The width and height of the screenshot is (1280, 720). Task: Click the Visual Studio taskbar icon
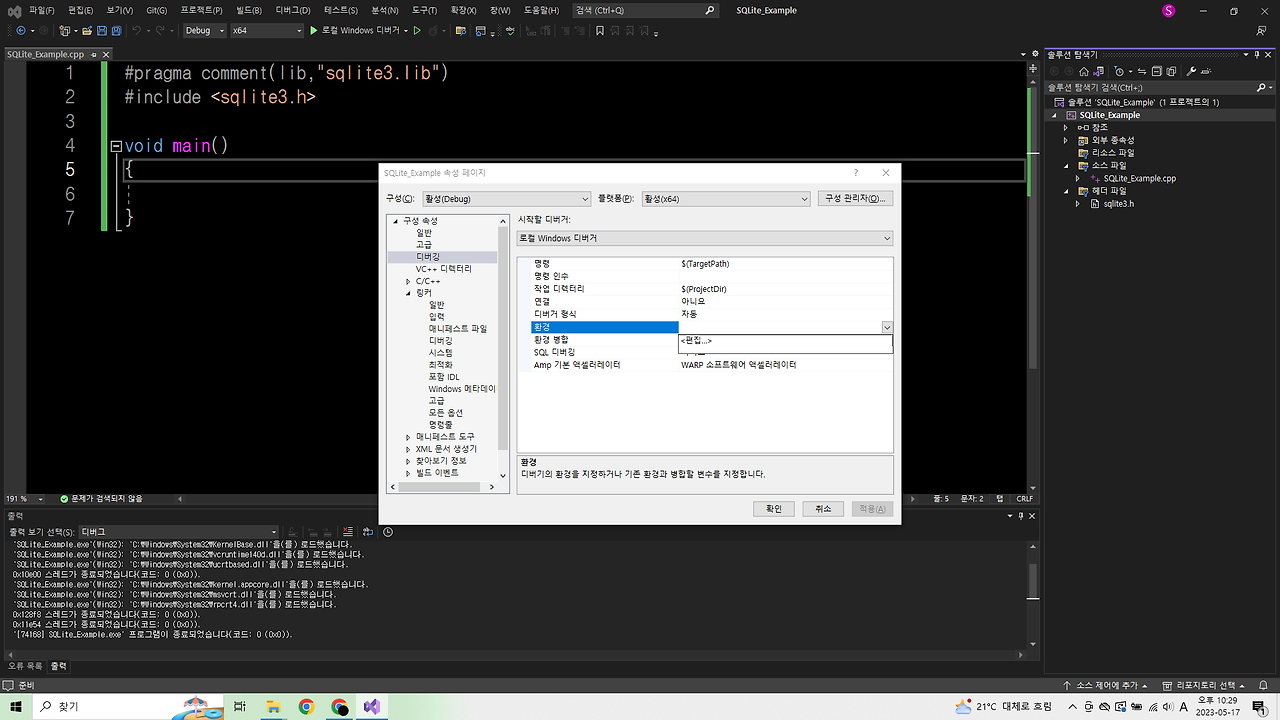coord(372,706)
